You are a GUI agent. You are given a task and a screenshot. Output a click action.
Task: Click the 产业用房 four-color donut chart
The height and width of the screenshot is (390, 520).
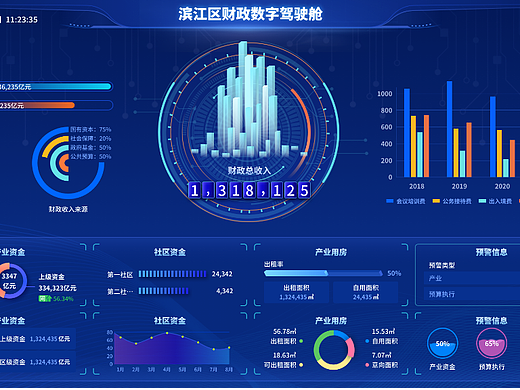334,350
